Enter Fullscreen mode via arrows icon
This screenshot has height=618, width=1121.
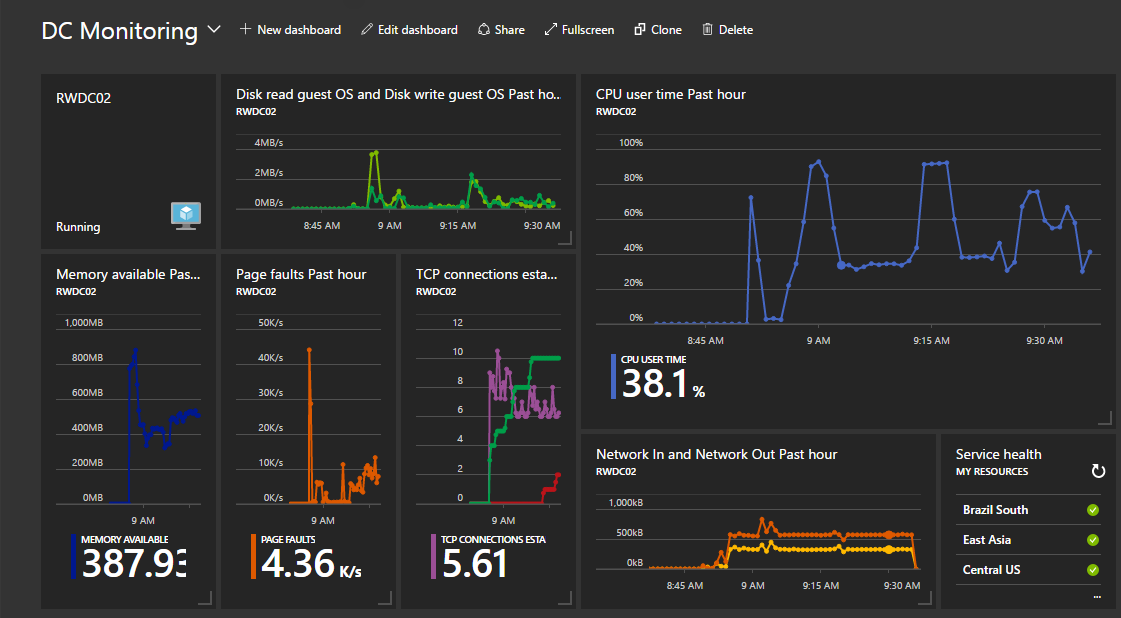tap(550, 30)
